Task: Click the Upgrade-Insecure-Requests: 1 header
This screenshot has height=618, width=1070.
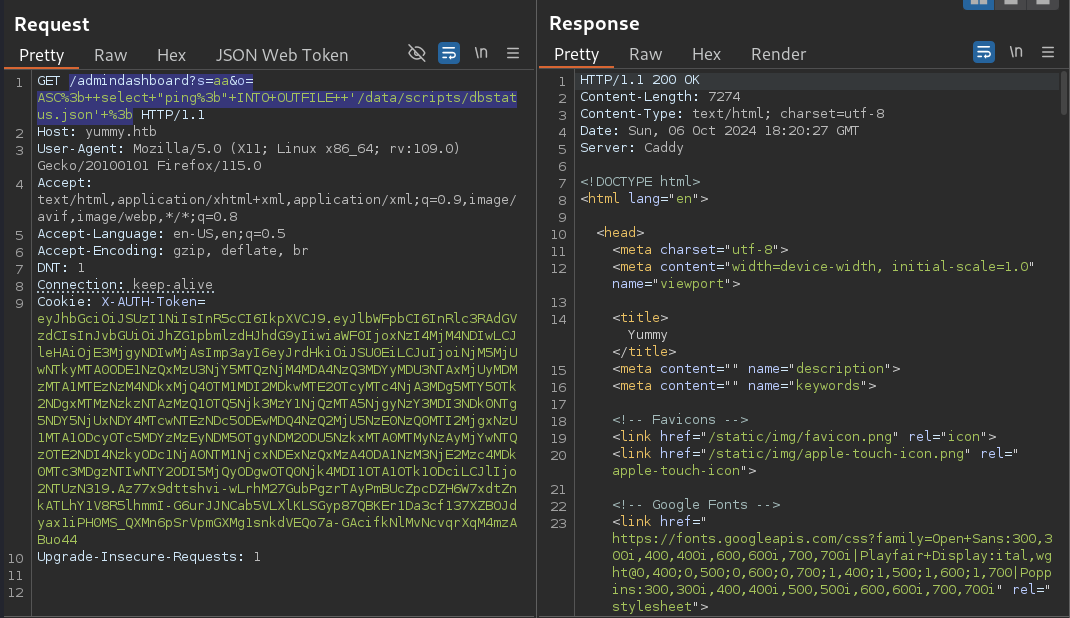Action: pos(149,557)
